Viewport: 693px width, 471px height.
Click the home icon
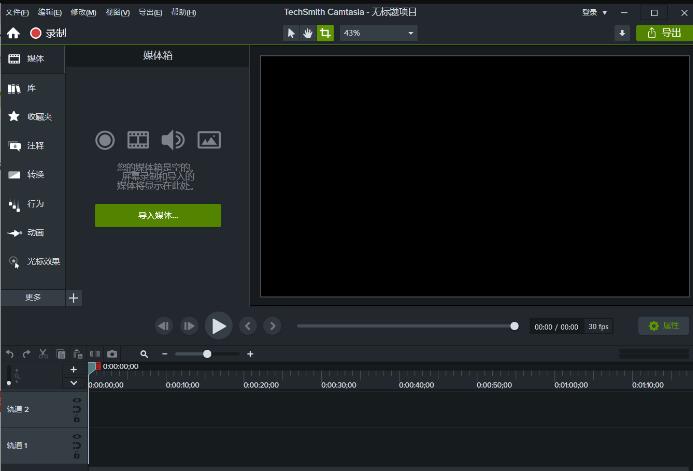pyautogui.click(x=13, y=33)
